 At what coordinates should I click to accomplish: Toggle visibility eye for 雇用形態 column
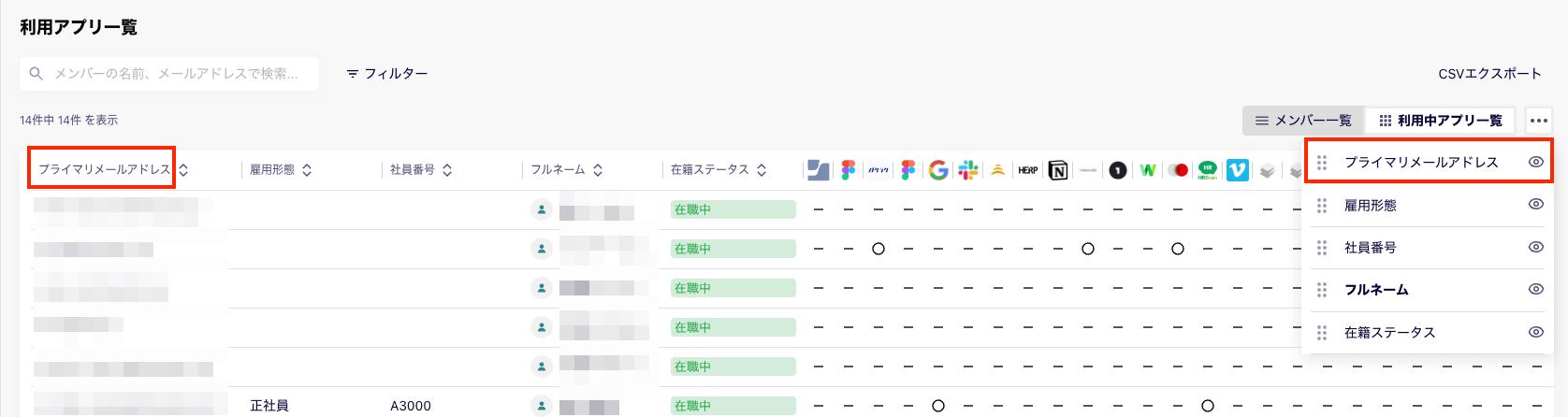click(x=1535, y=204)
